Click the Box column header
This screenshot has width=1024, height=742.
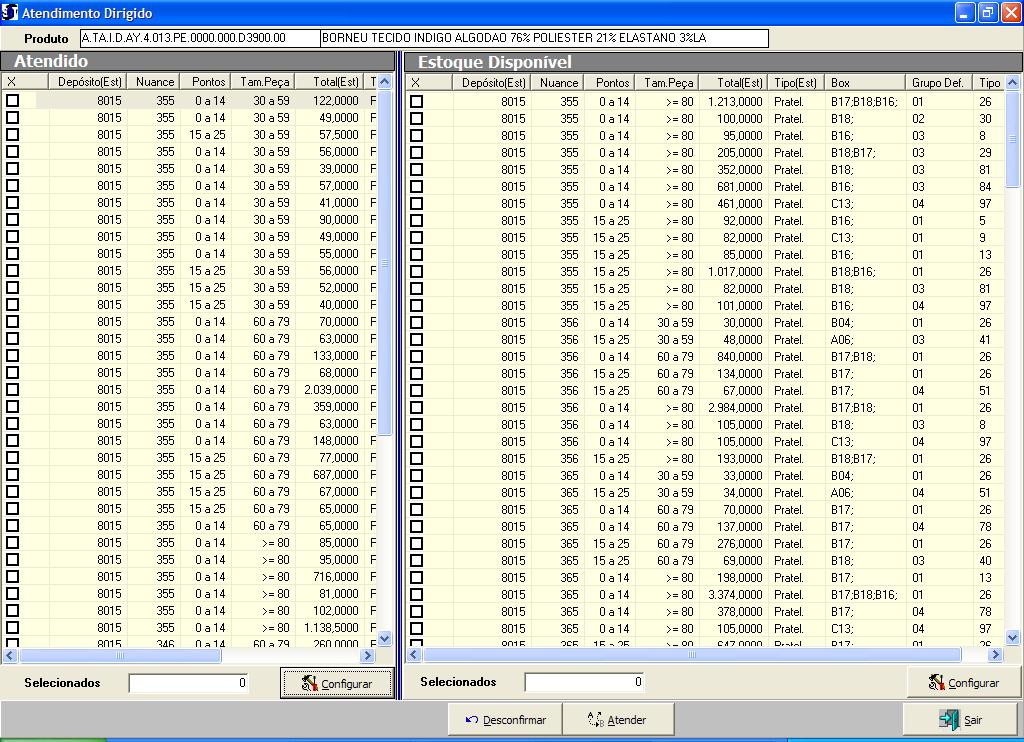pos(865,83)
